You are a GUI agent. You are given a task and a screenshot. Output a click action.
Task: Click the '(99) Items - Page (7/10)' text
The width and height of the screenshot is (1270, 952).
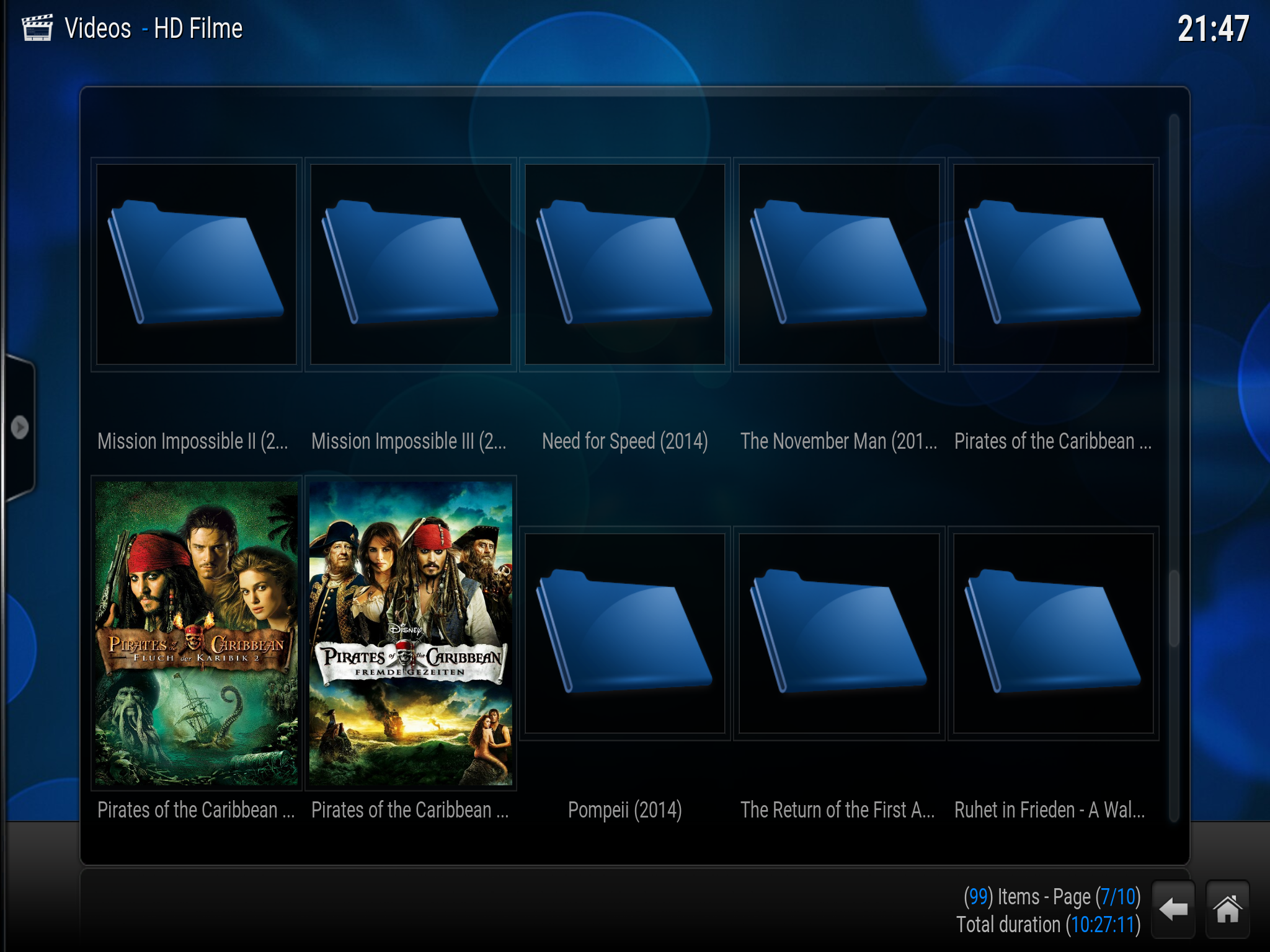pos(1052,897)
